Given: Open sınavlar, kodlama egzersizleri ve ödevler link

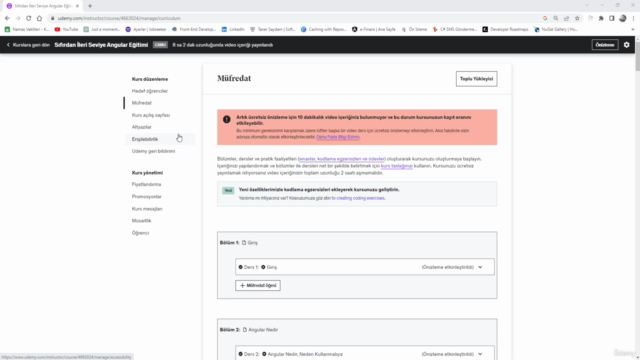Looking at the screenshot, I should [342, 159].
